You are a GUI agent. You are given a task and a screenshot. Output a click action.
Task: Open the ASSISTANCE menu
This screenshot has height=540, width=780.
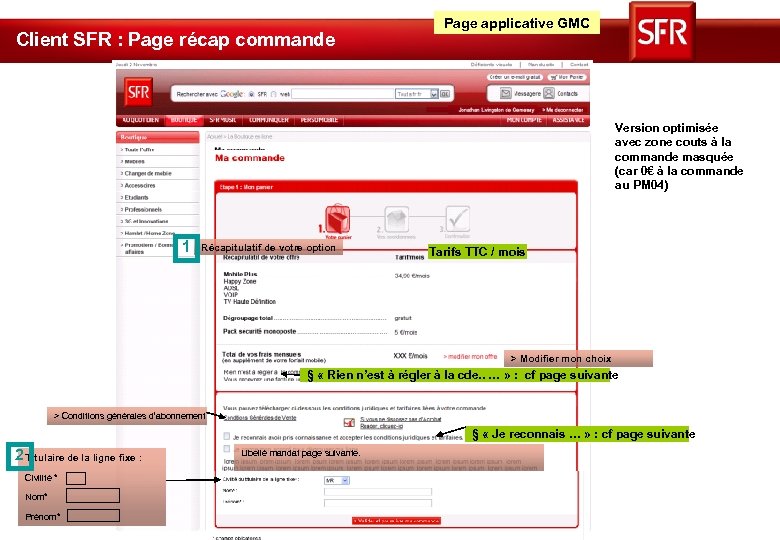(568, 120)
